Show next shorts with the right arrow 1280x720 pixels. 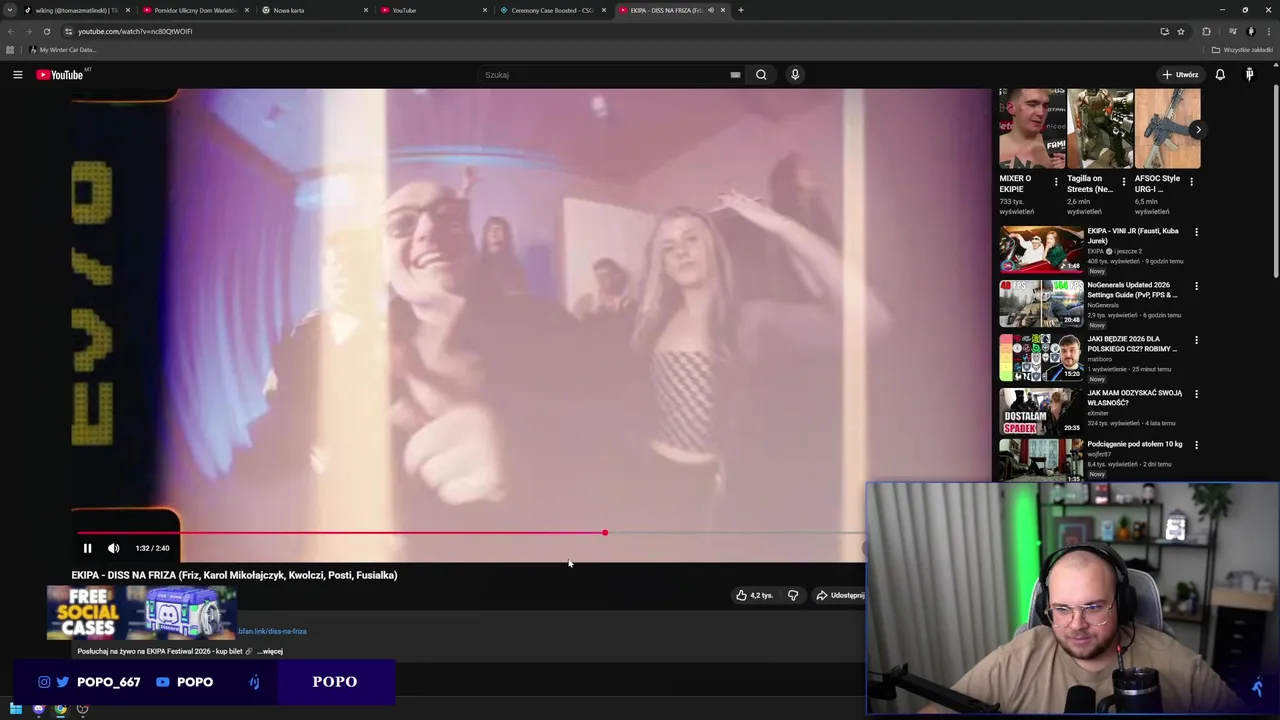point(1197,129)
